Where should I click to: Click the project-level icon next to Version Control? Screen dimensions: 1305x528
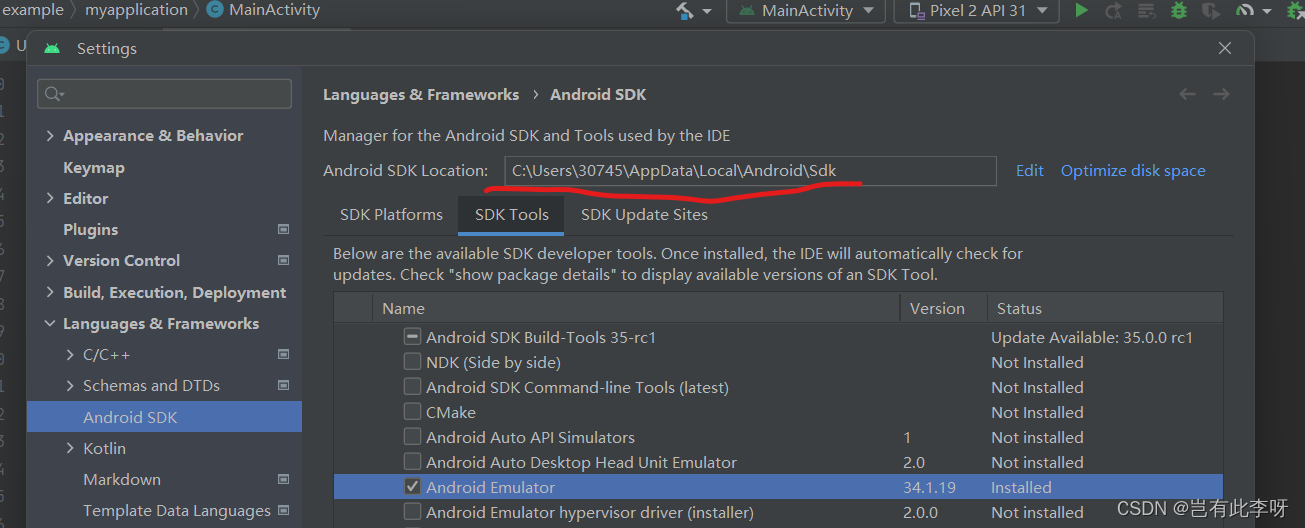point(283,260)
